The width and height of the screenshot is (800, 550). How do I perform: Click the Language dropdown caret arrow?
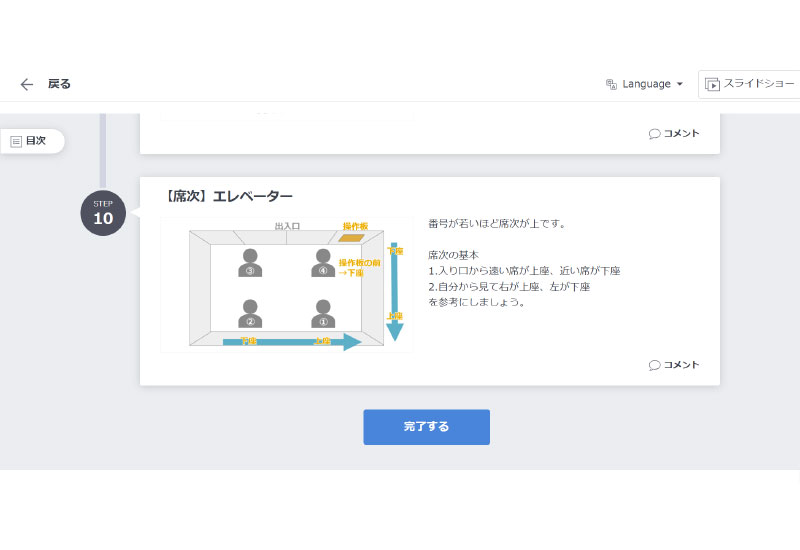(680, 84)
